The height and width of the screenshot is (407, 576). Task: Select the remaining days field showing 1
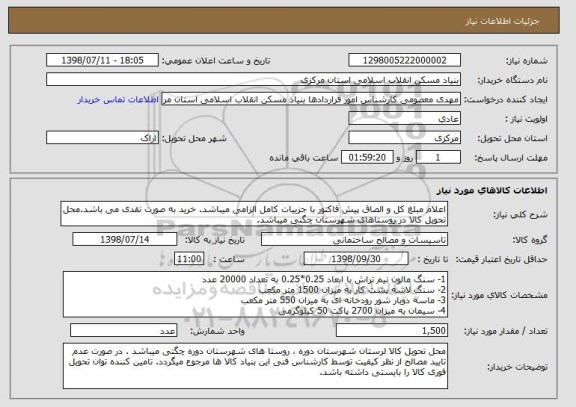coord(438,158)
